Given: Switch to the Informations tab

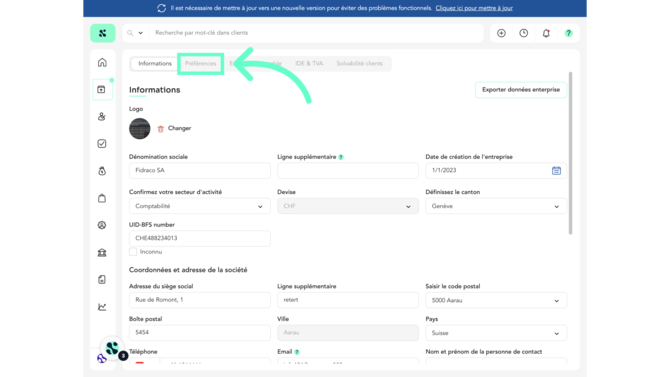Looking at the screenshot, I should tap(155, 63).
